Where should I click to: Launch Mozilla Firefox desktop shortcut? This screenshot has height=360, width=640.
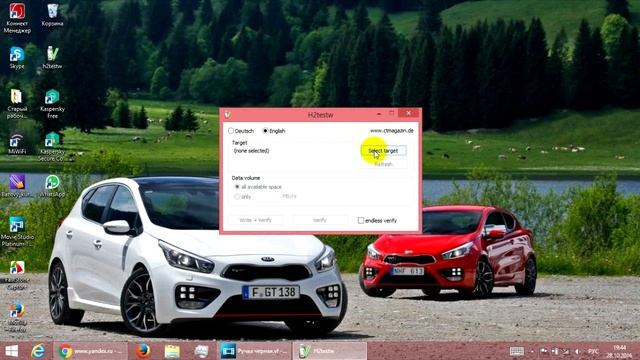[x=17, y=317]
